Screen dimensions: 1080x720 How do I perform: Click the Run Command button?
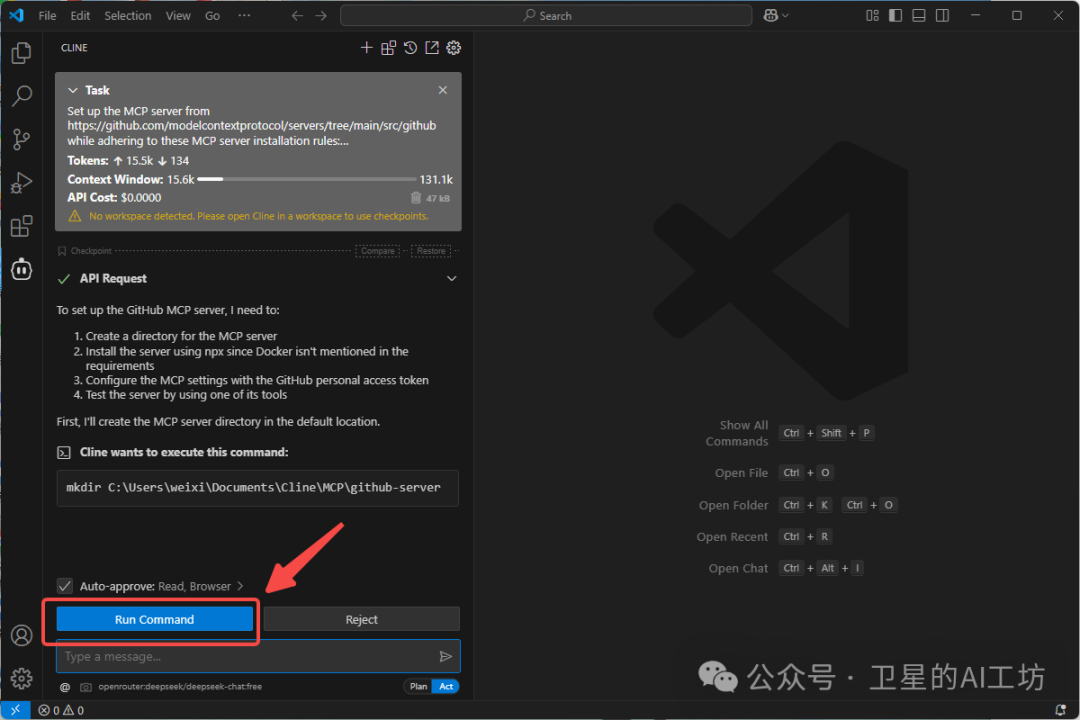154,619
